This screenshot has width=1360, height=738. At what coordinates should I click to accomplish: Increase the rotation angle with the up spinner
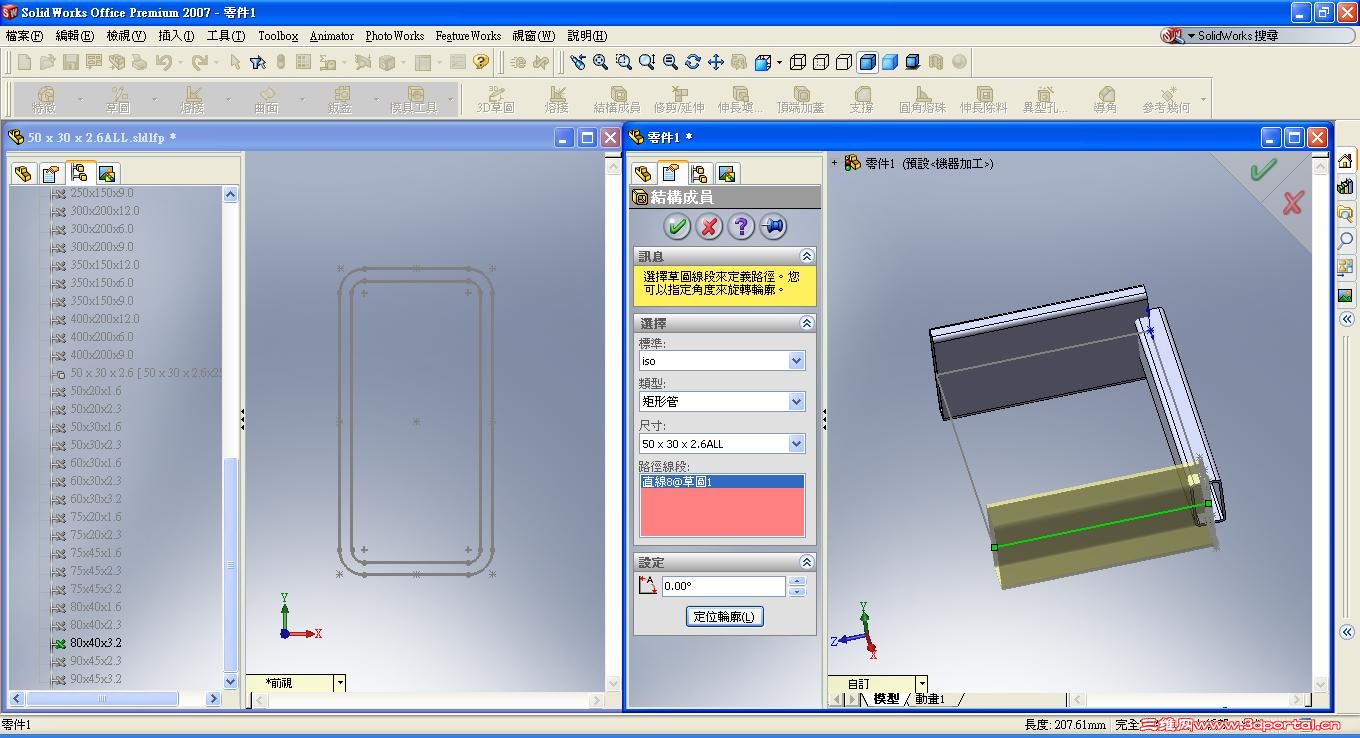click(x=797, y=582)
